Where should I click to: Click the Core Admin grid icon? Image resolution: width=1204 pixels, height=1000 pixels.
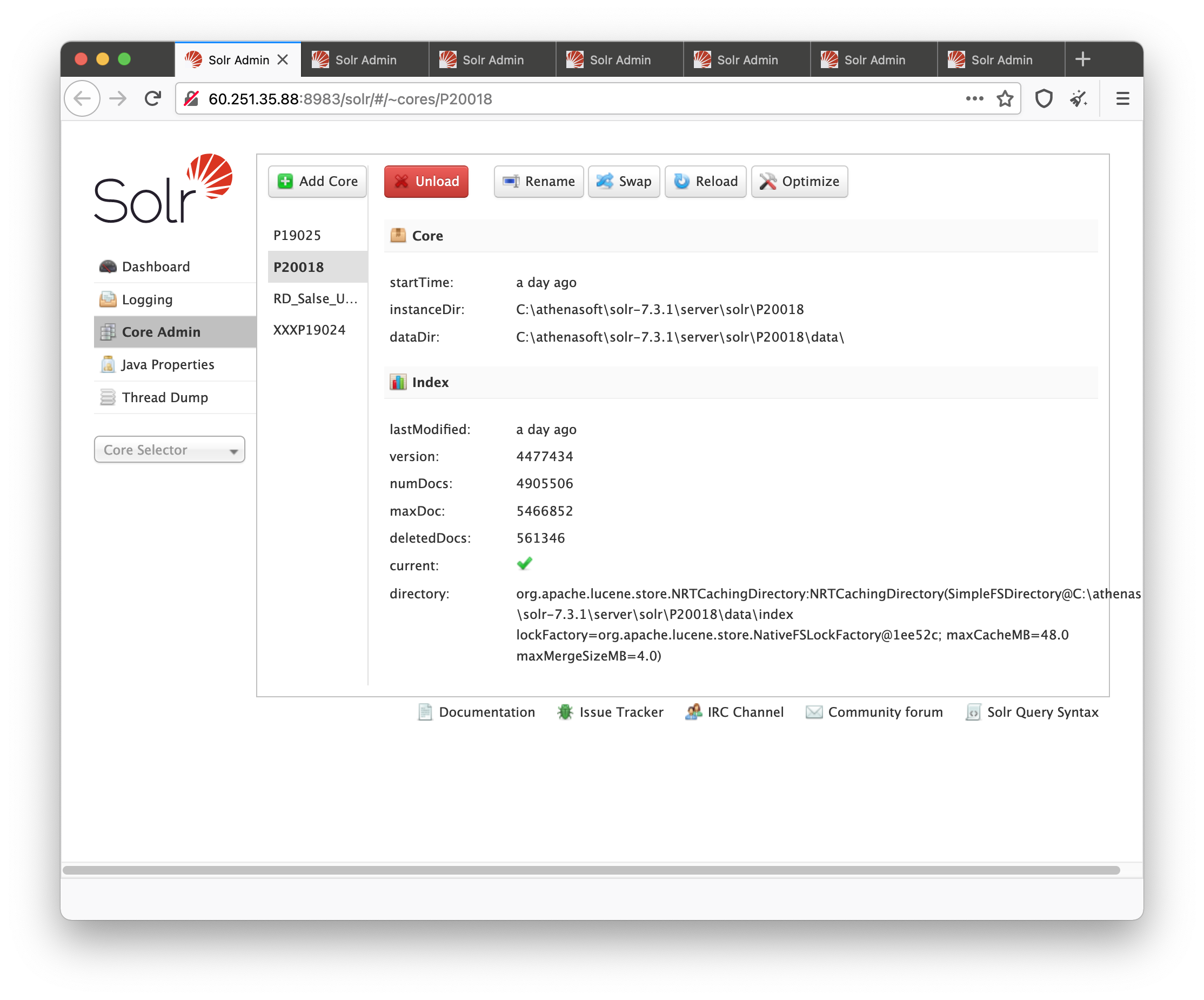point(108,332)
